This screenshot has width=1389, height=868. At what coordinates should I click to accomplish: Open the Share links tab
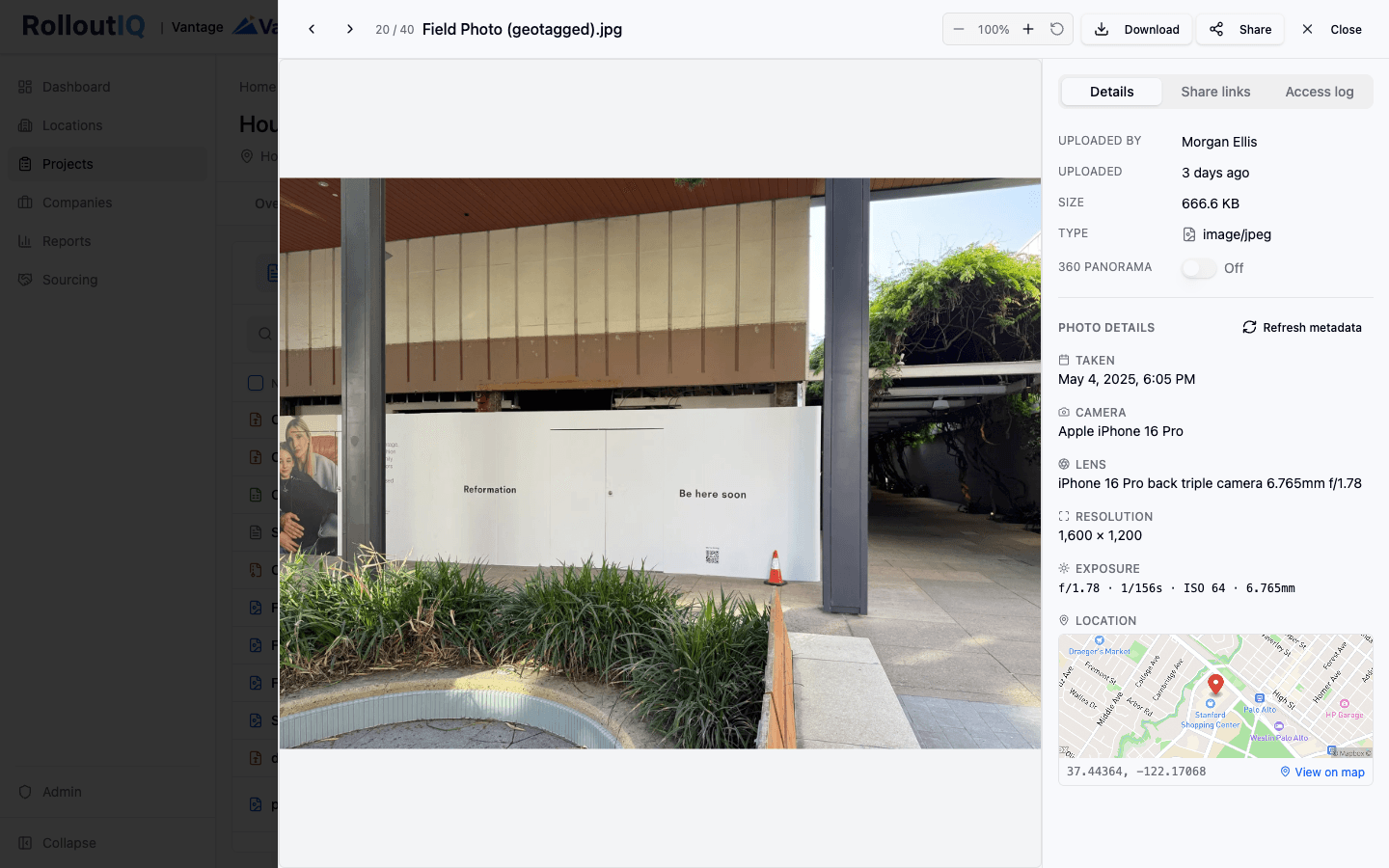pos(1215,92)
